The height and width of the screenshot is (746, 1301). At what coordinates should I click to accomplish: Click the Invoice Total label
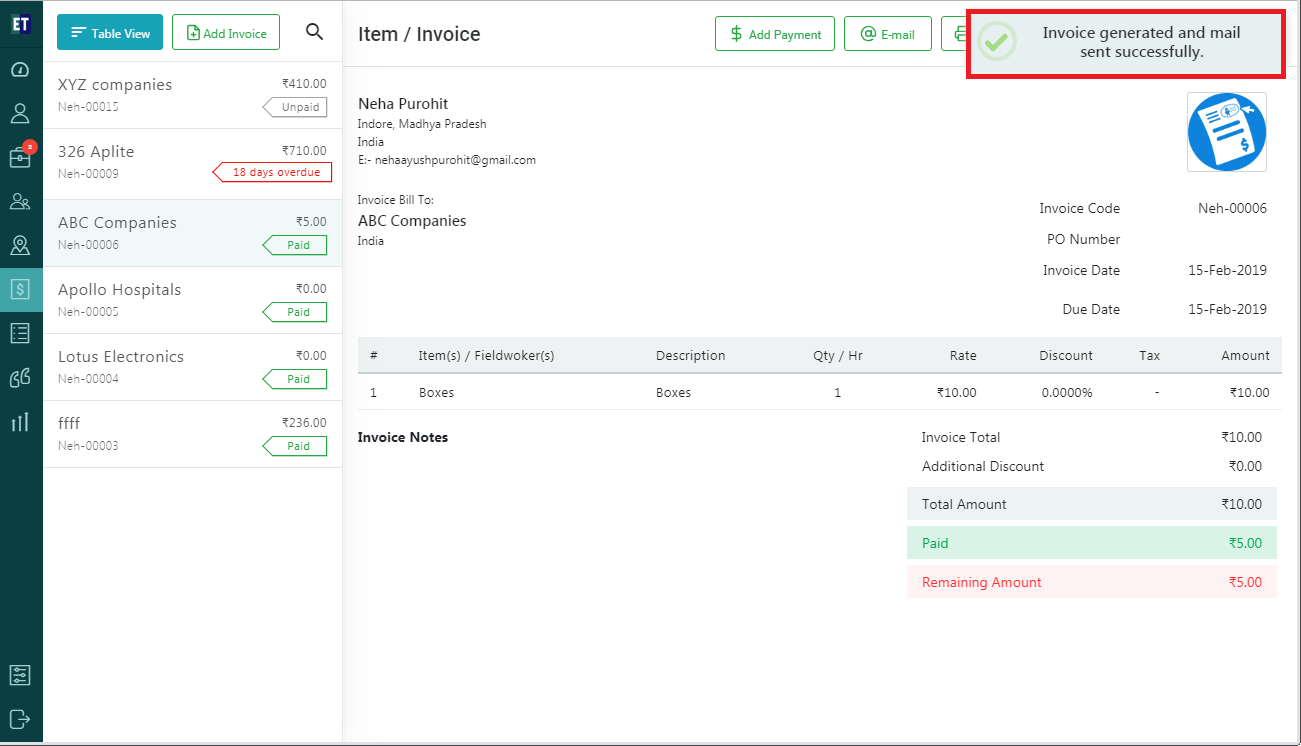tap(961, 438)
